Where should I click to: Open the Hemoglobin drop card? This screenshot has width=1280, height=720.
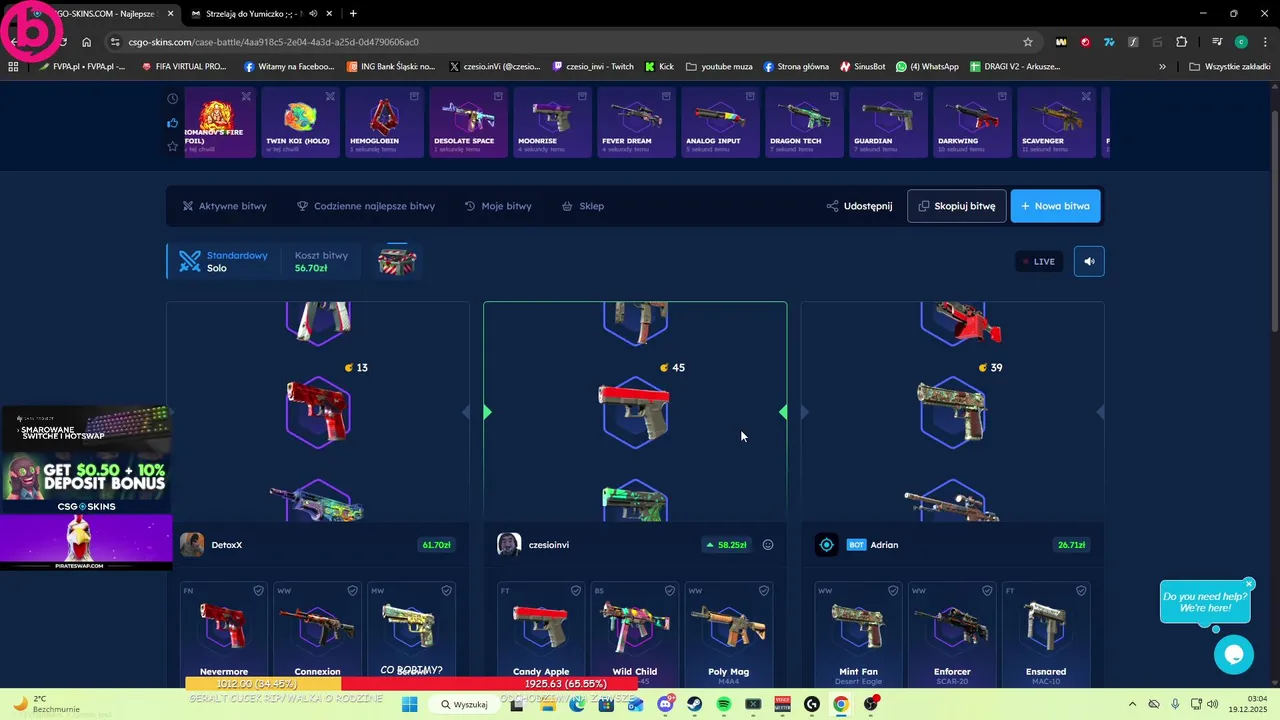(384, 122)
